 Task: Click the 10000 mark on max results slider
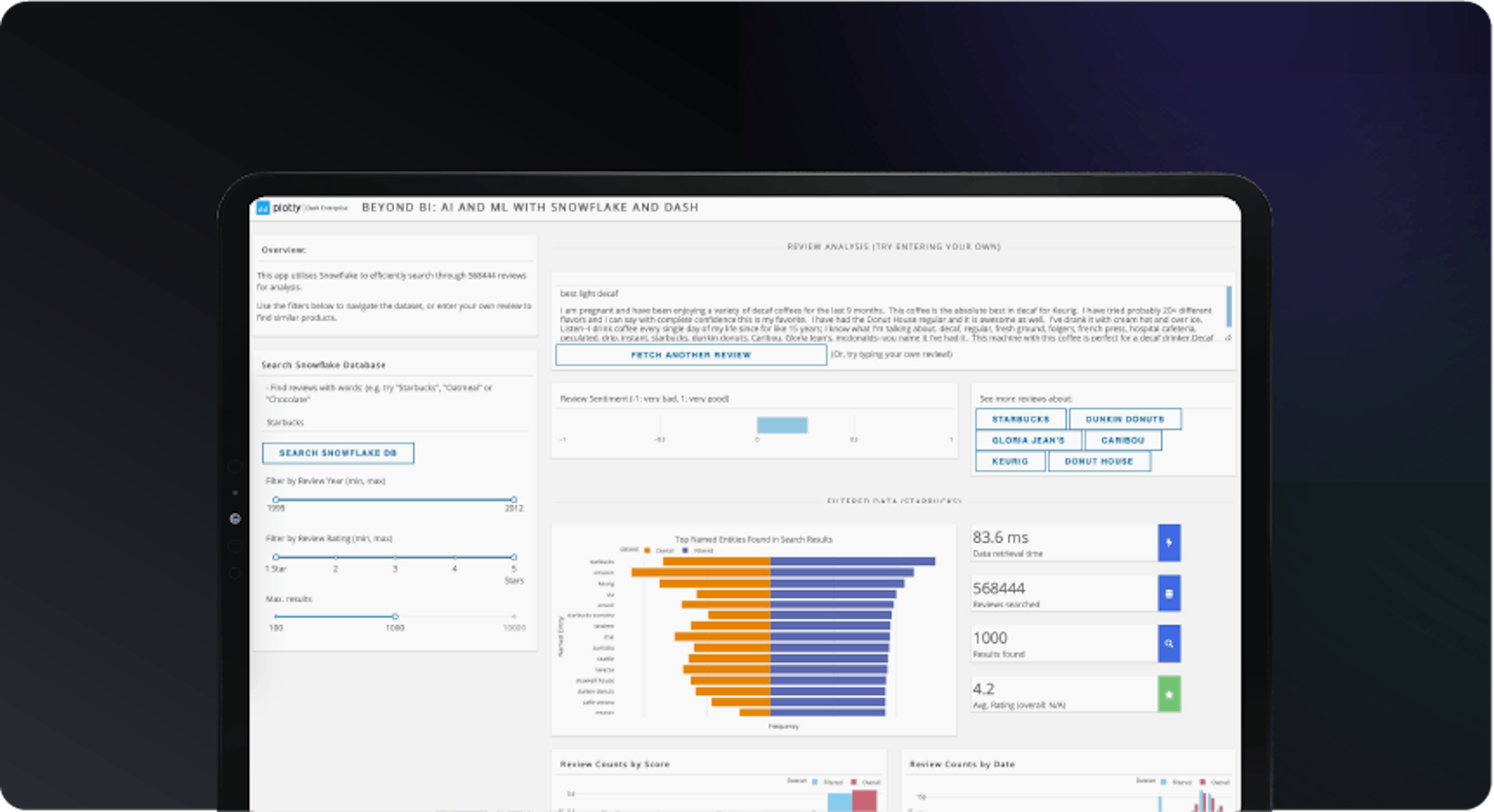point(514,628)
